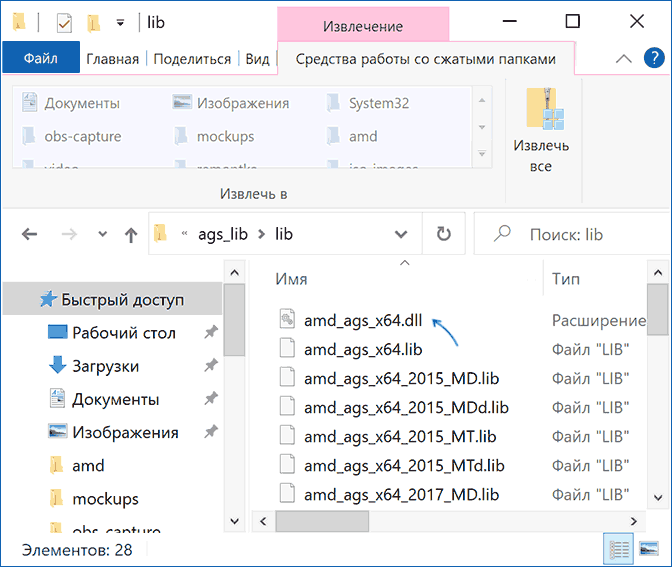Image resolution: width=672 pixels, height=567 pixels.
Task: Choose amd as extraction destination in ribbon
Action: pyautogui.click(x=351, y=136)
